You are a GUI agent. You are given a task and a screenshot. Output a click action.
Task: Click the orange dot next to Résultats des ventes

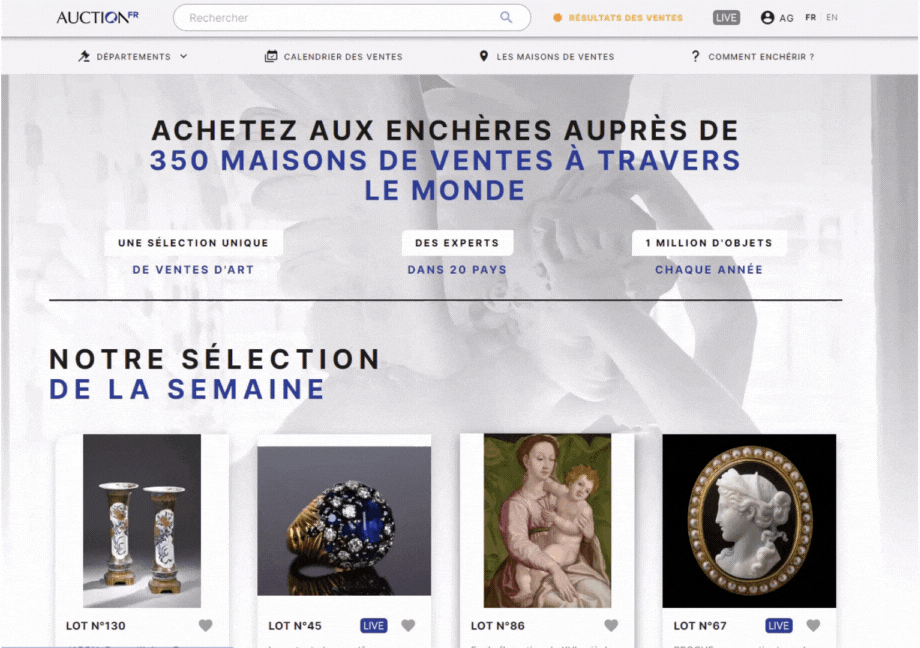tap(557, 18)
